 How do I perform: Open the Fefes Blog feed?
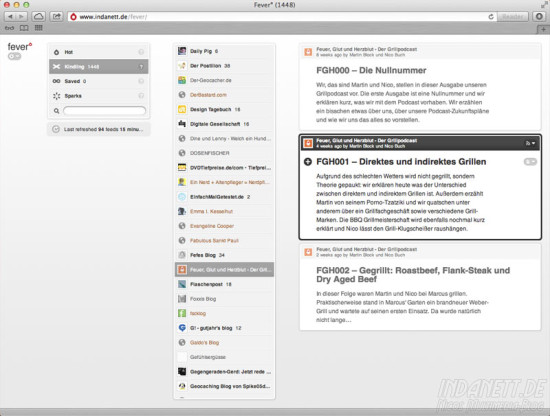pyautogui.click(x=224, y=255)
